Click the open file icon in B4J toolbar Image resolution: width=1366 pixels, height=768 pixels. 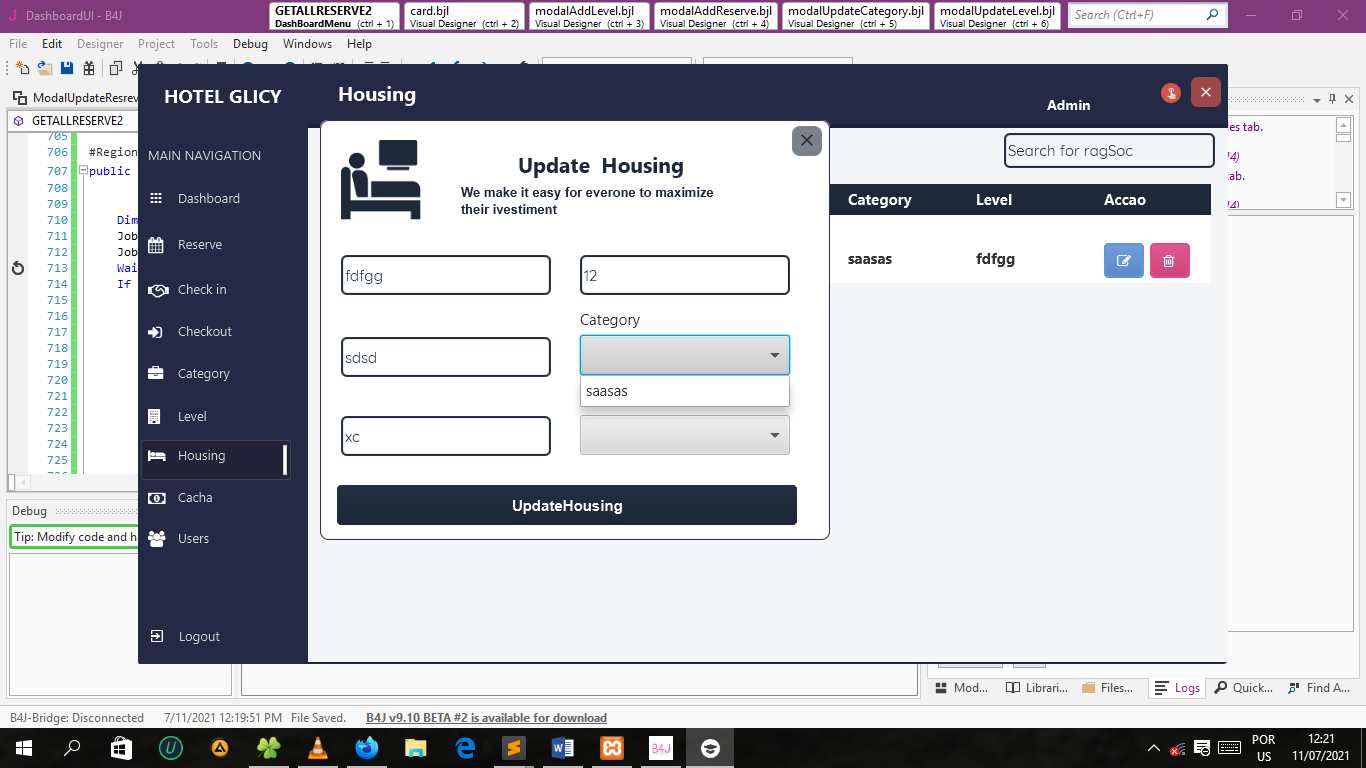pos(45,68)
